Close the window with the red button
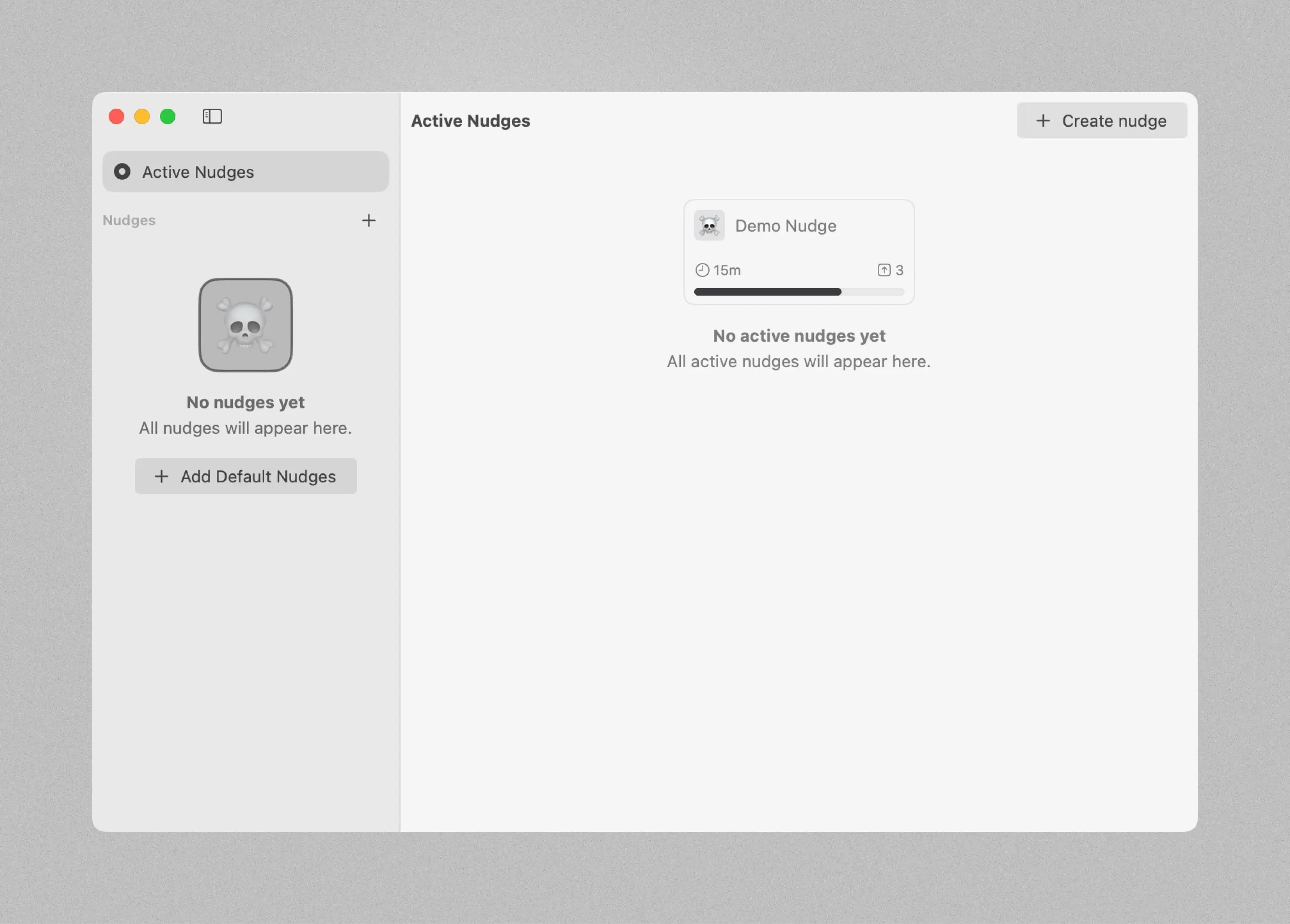Screen dimensions: 1290x924 (x=116, y=116)
